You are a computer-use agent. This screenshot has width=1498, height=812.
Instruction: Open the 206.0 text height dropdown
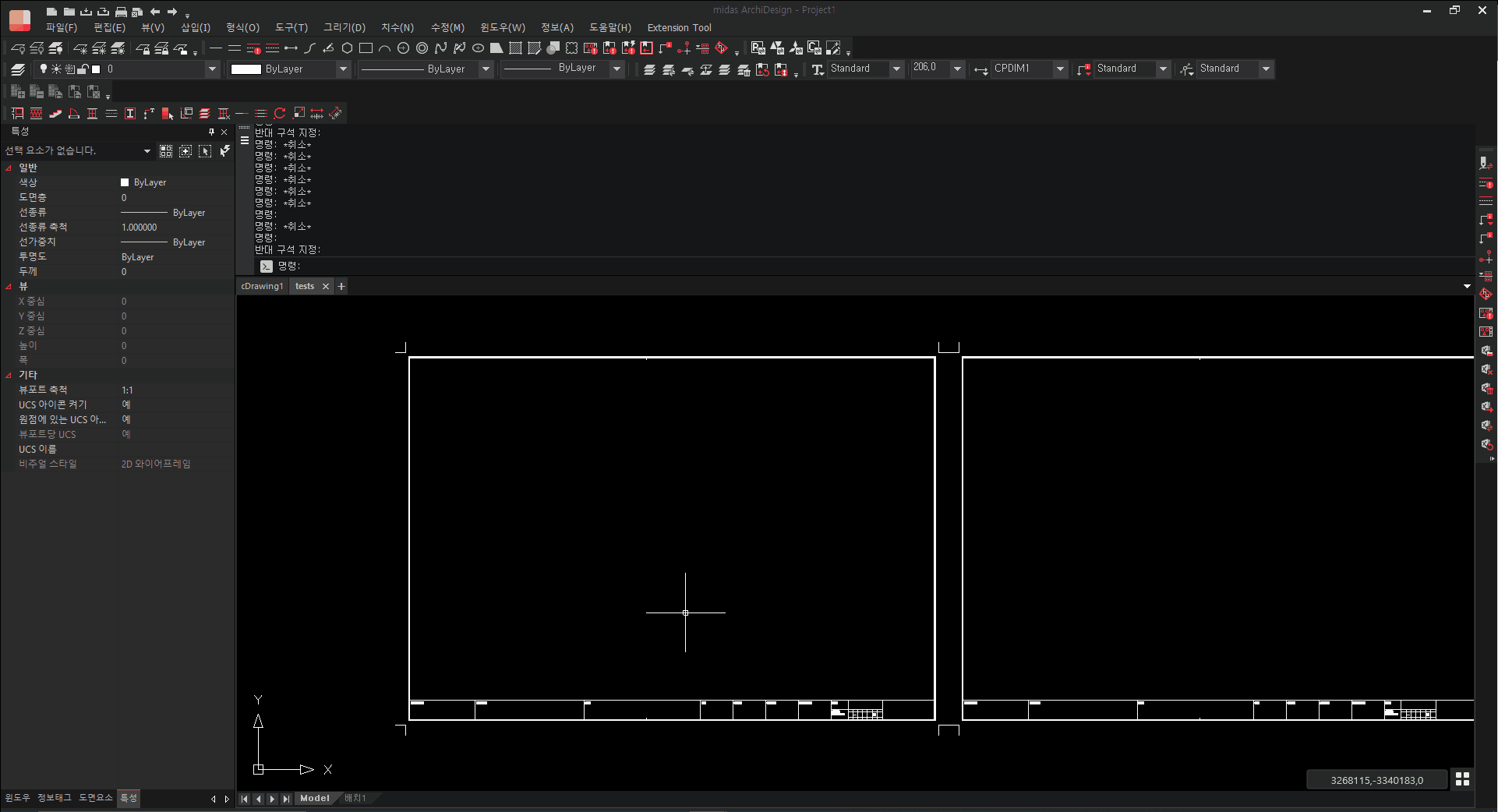(x=958, y=69)
